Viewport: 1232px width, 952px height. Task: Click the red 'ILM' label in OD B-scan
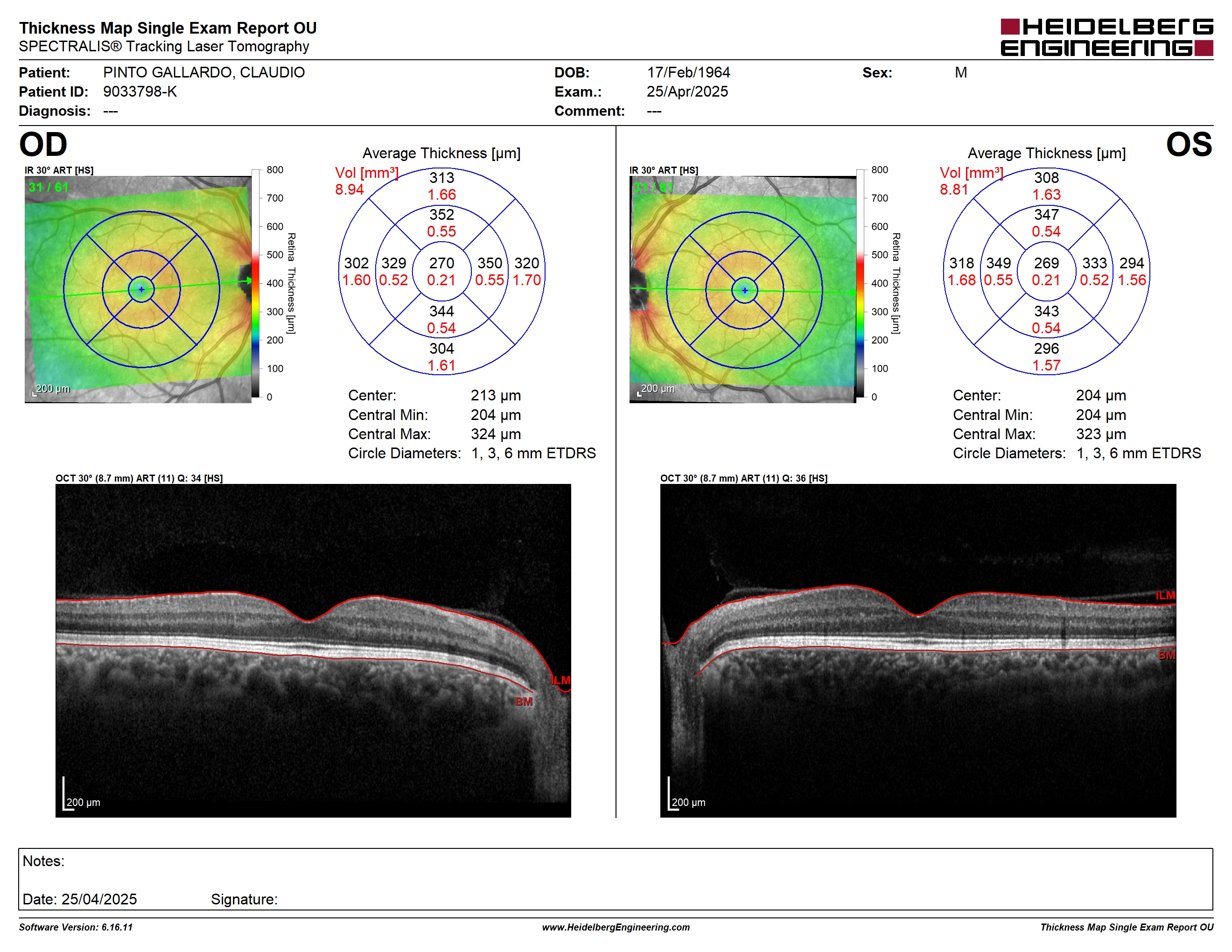pos(561,681)
